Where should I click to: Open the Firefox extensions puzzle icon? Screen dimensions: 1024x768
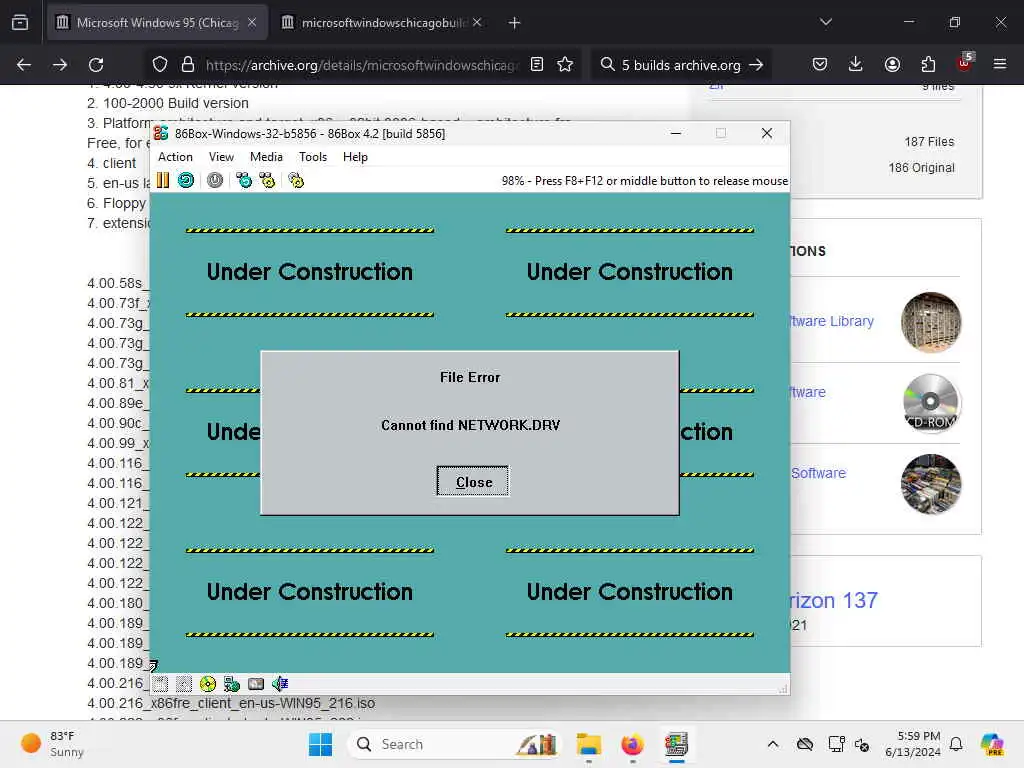coord(928,65)
